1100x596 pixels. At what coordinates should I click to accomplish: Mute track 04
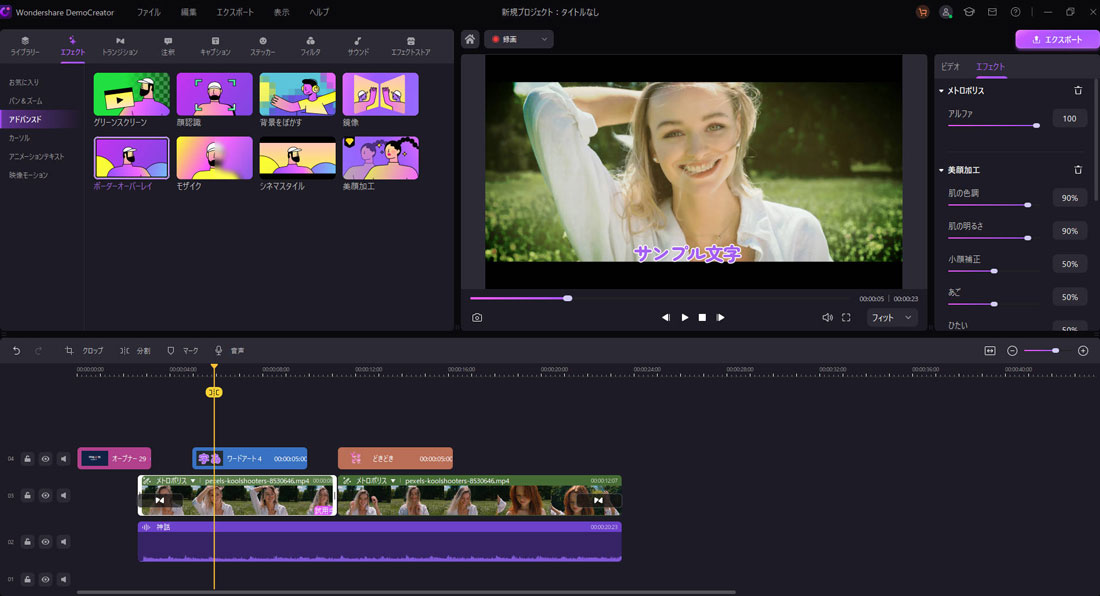(x=64, y=459)
